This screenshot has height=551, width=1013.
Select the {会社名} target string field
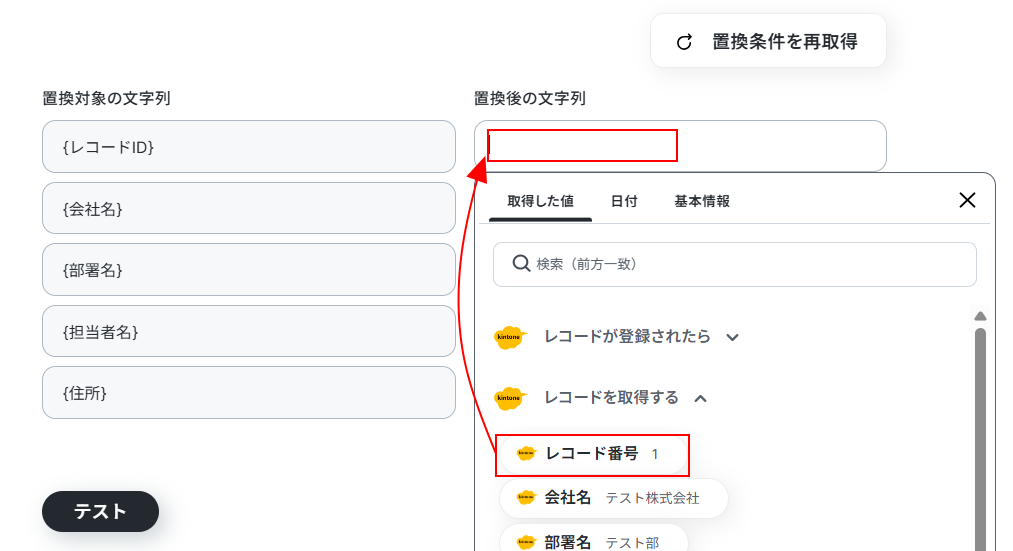pos(249,208)
